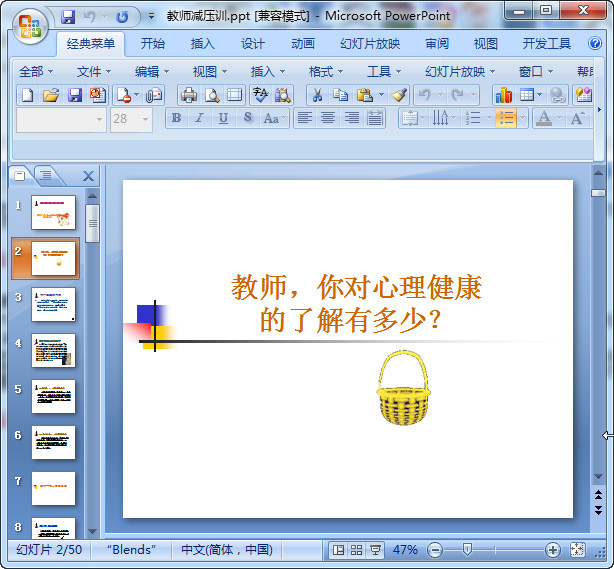Switch to the 开始 ribbon tab

pyautogui.click(x=153, y=43)
